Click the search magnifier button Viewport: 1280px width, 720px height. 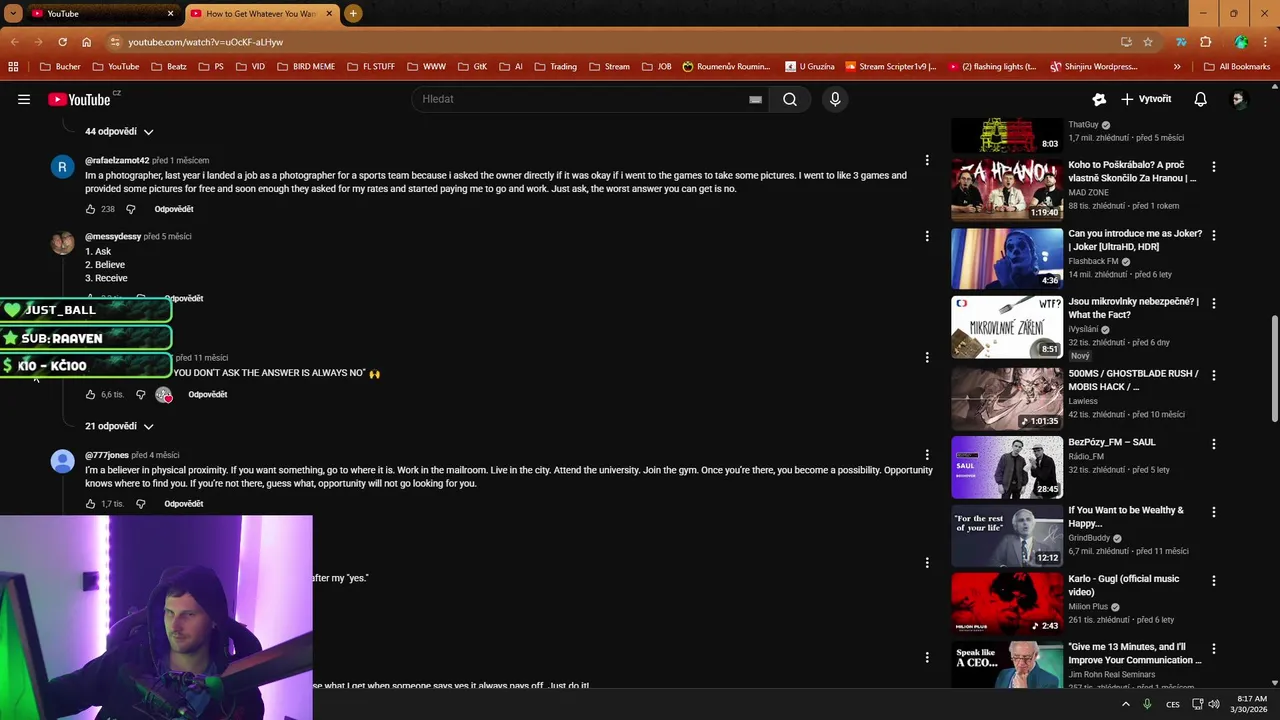(x=790, y=99)
